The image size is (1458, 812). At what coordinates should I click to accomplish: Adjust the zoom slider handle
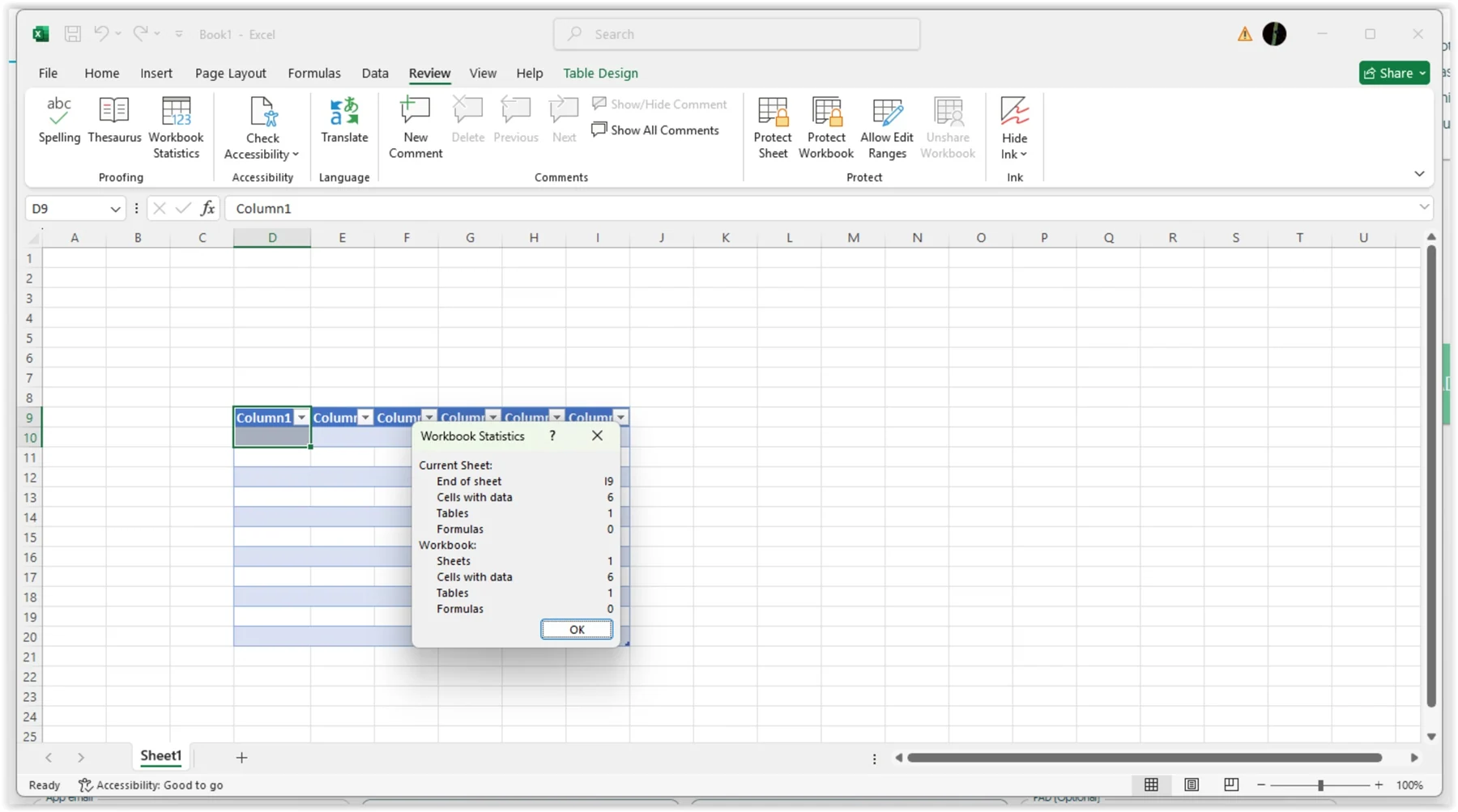[1320, 785]
